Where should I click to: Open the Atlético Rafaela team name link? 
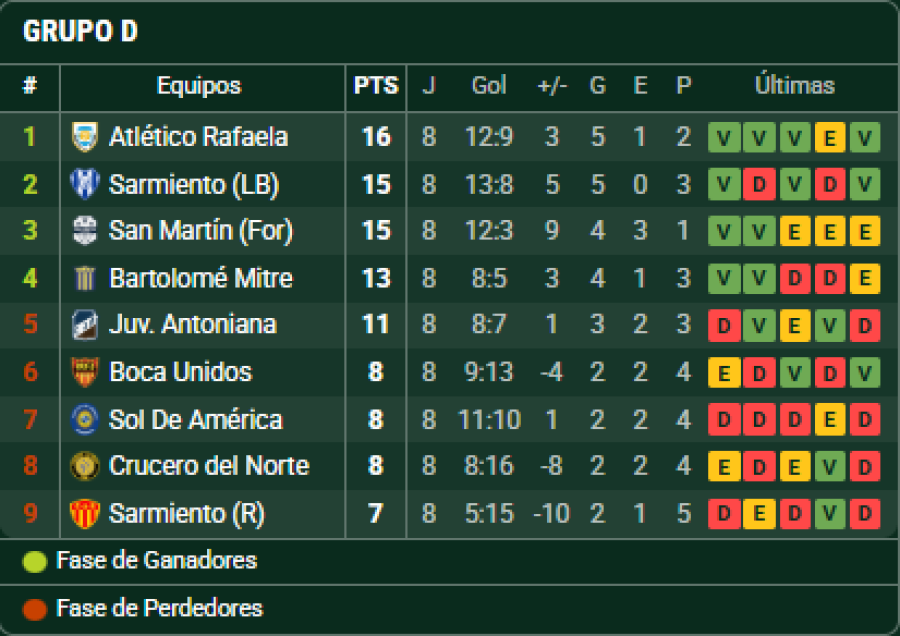coord(198,136)
